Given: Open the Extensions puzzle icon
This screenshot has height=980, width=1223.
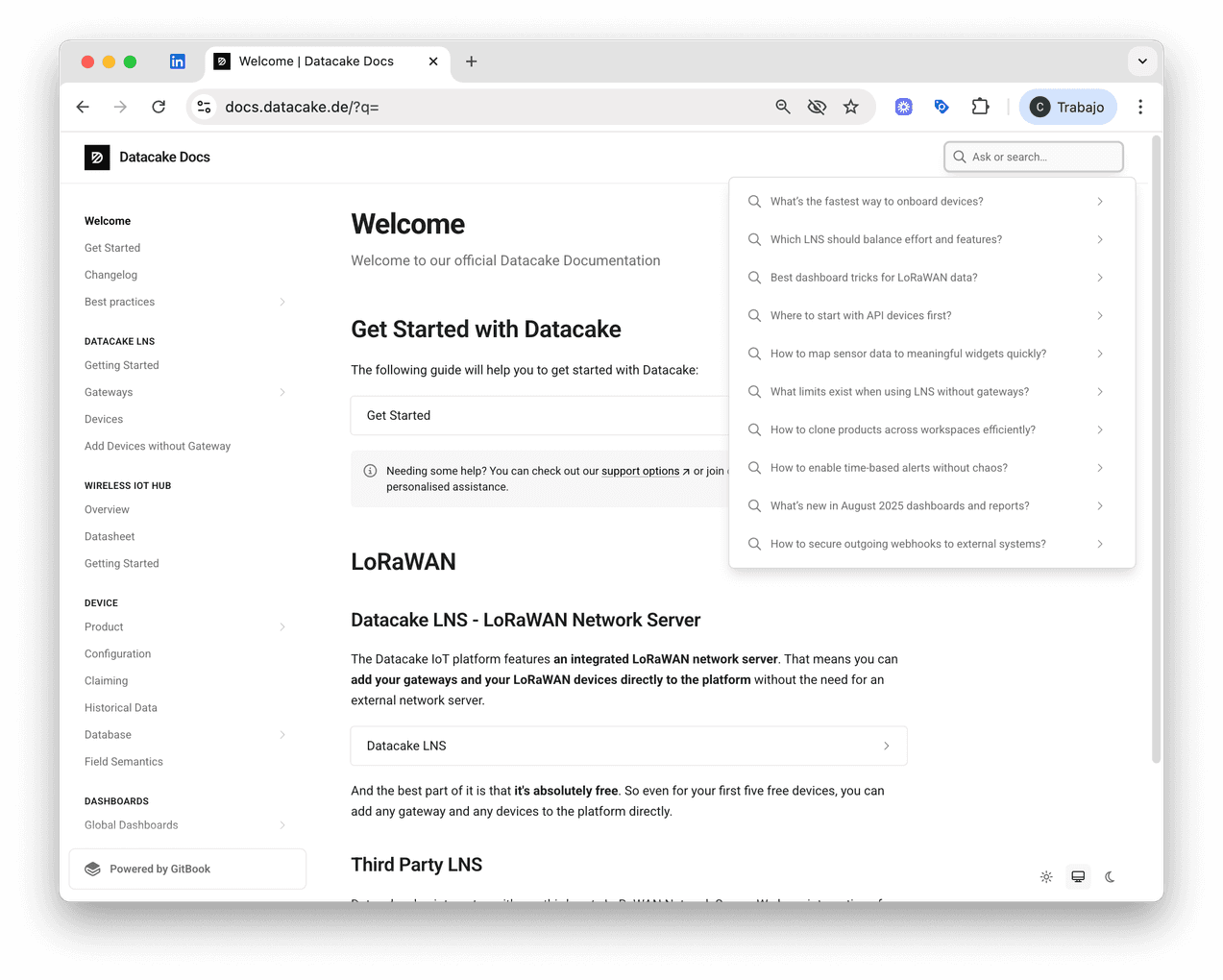Looking at the screenshot, I should (980, 107).
